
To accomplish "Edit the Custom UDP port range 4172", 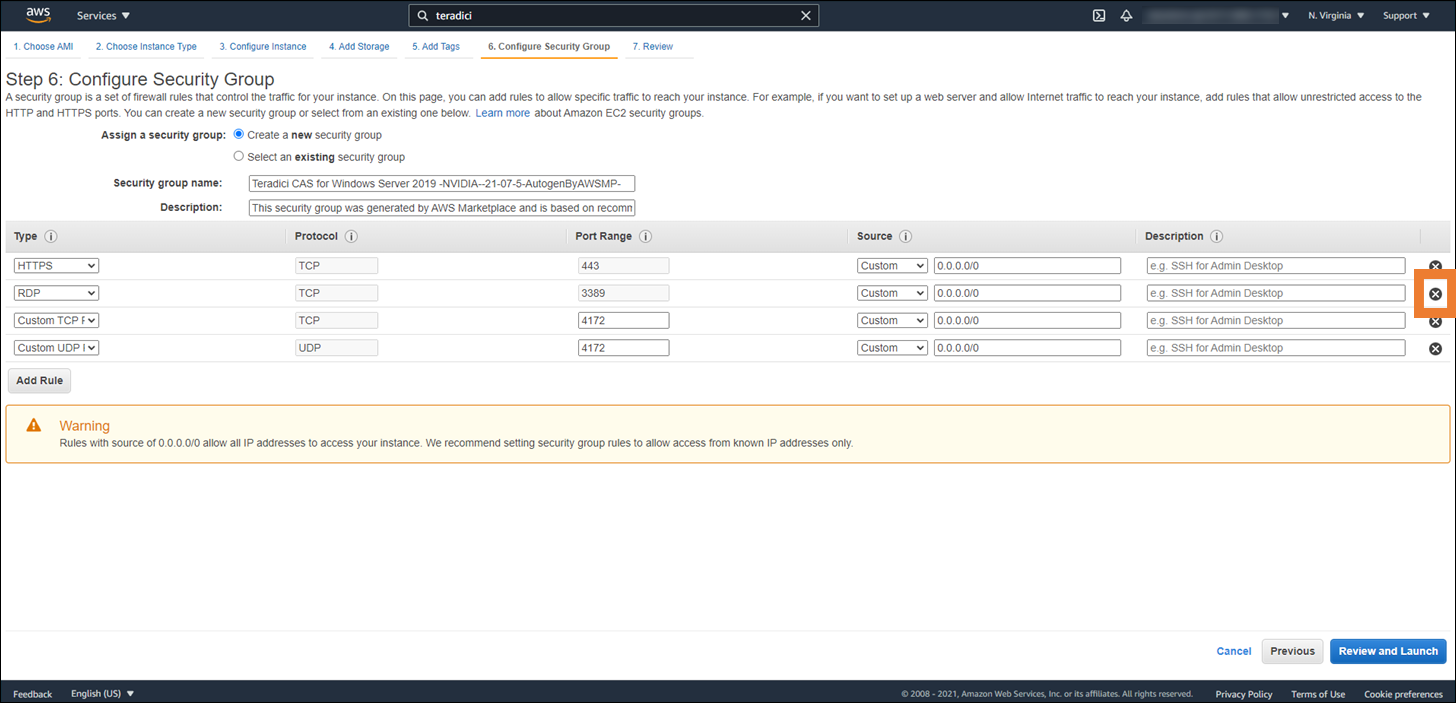I will [624, 348].
